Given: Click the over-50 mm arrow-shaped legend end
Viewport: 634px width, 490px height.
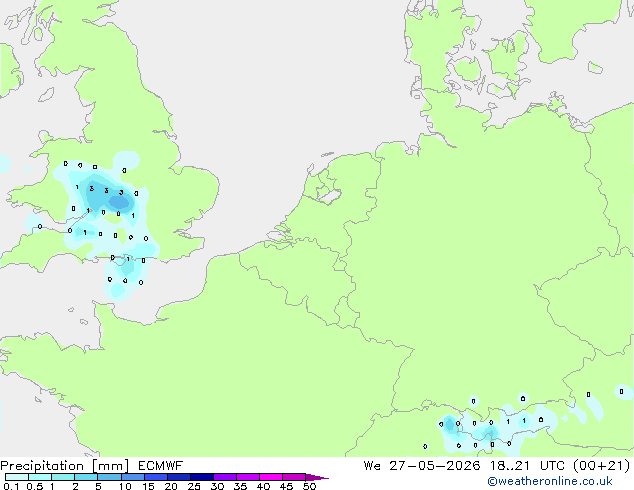Looking at the screenshot, I should pos(317,477).
